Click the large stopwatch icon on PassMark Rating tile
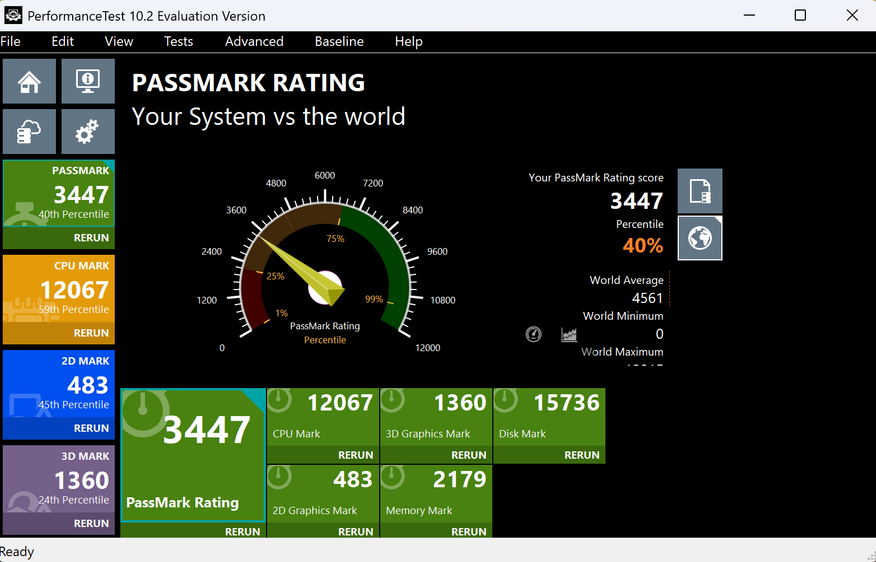876x562 pixels. click(144, 413)
